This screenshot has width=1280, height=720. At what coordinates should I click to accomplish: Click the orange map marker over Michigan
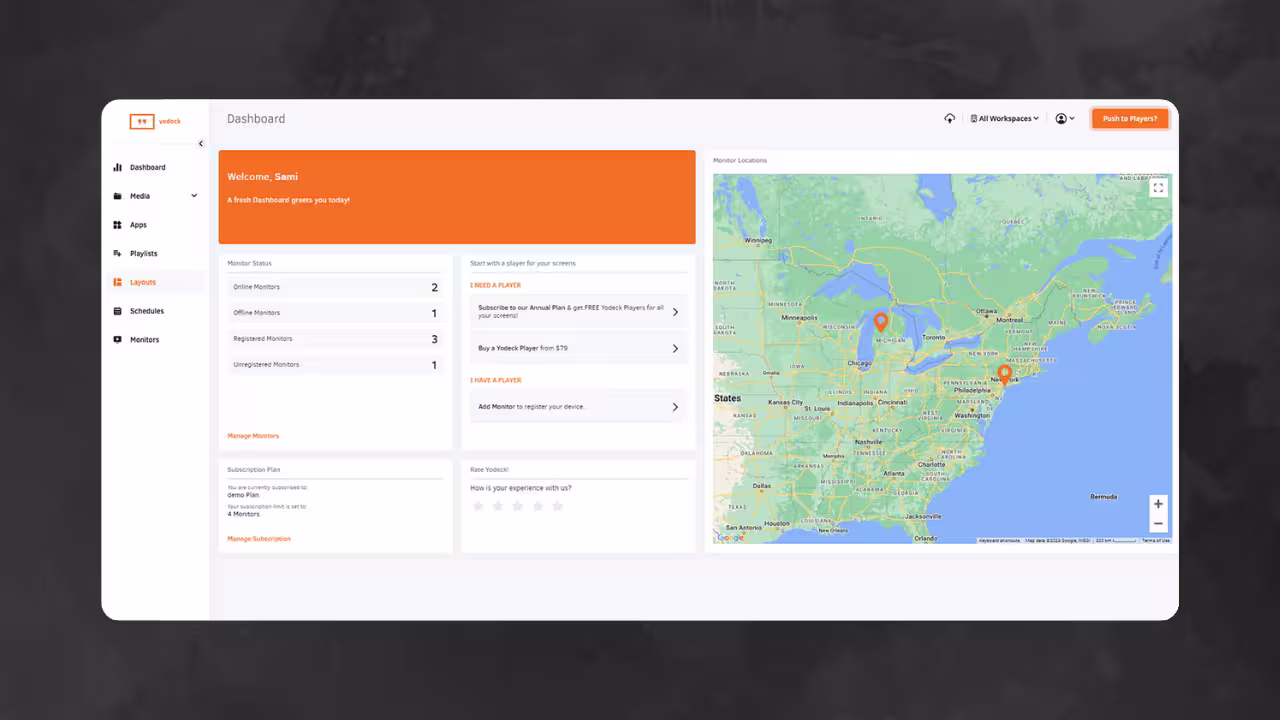pos(881,321)
